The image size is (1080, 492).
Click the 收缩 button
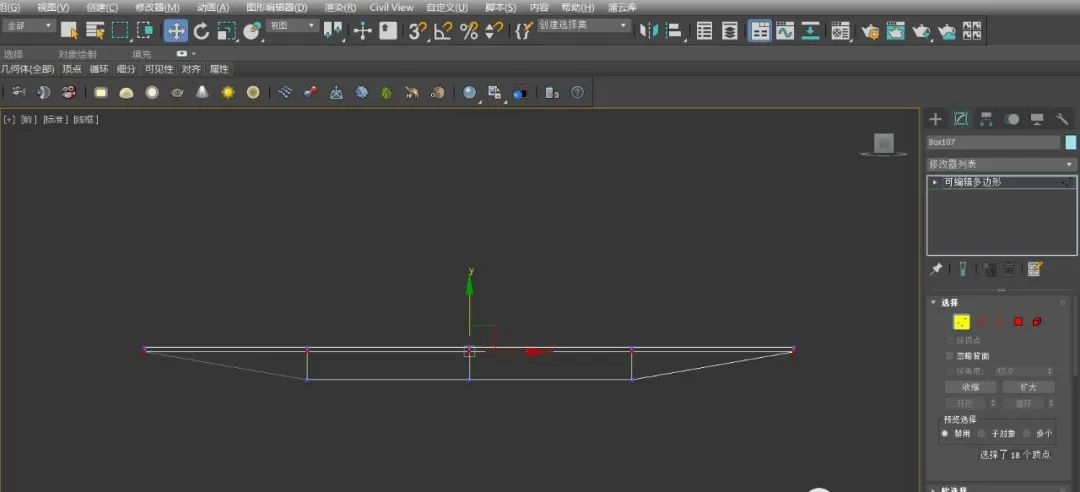tap(970, 387)
